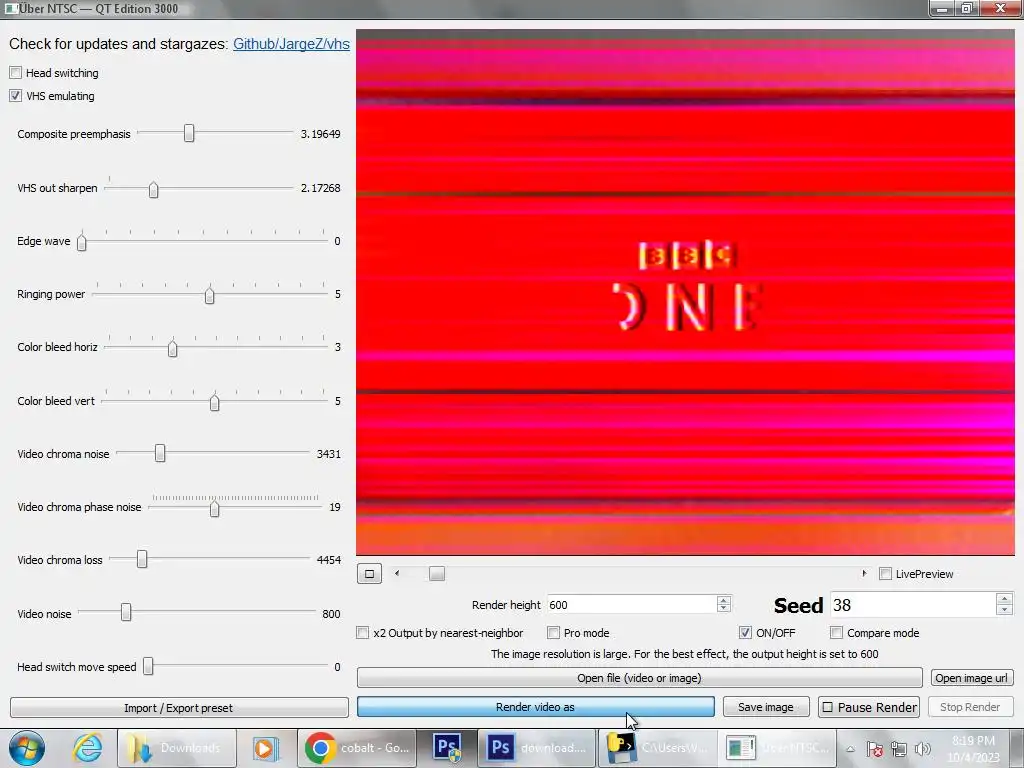Click the BBC ONE preview image

[x=685, y=292]
